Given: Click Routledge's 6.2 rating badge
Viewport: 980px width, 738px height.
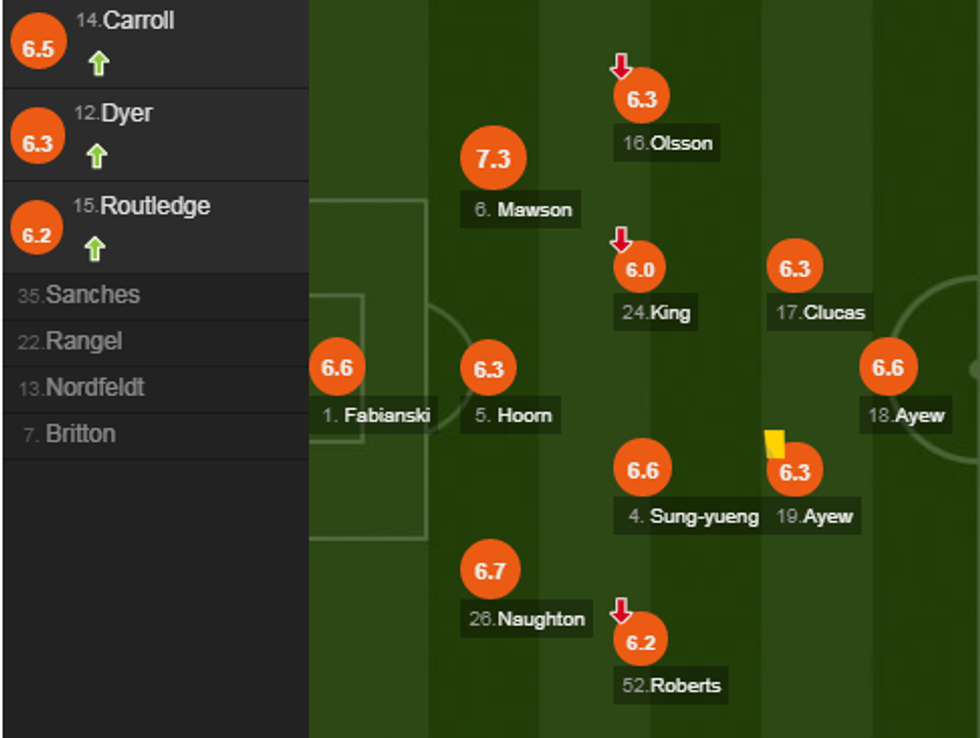Looking at the screenshot, I should click(x=37, y=234).
